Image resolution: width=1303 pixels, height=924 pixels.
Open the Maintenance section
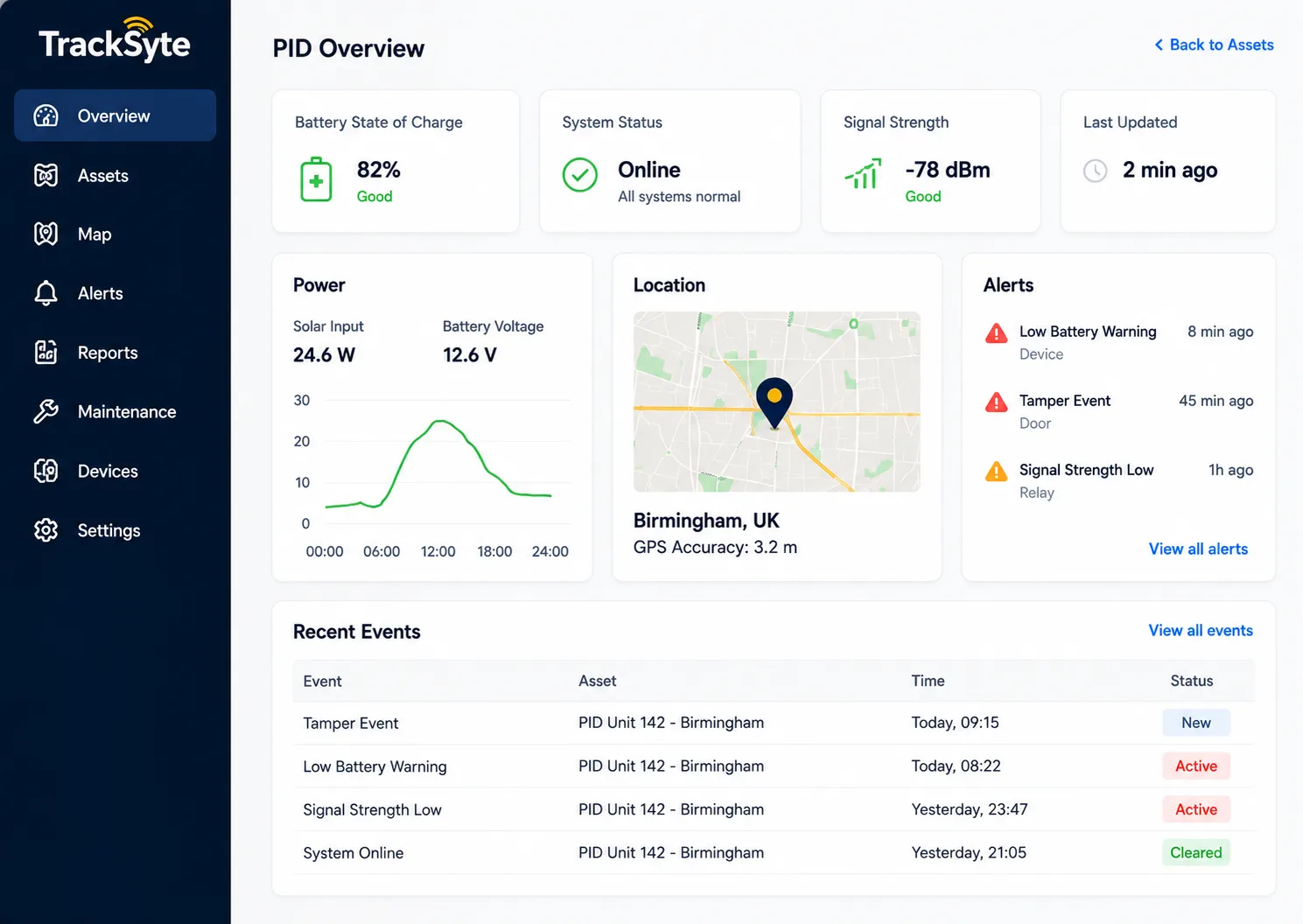115,411
